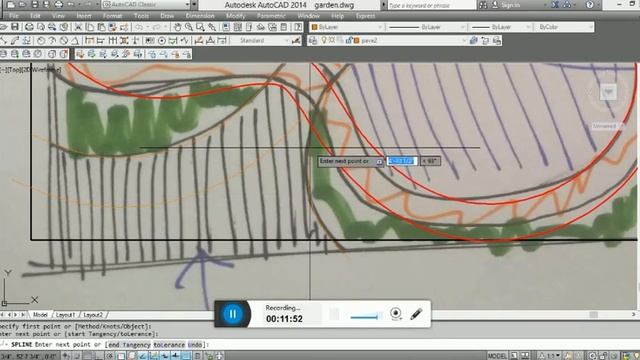Choose 'end Tangency' option in command line
Screen dimensions: 640x360
tap(130, 344)
